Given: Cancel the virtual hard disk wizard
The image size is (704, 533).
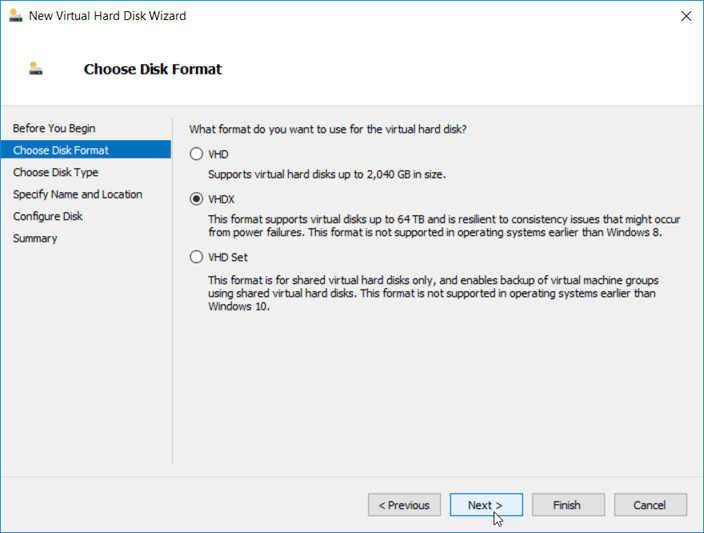Looking at the screenshot, I should coord(650,505).
